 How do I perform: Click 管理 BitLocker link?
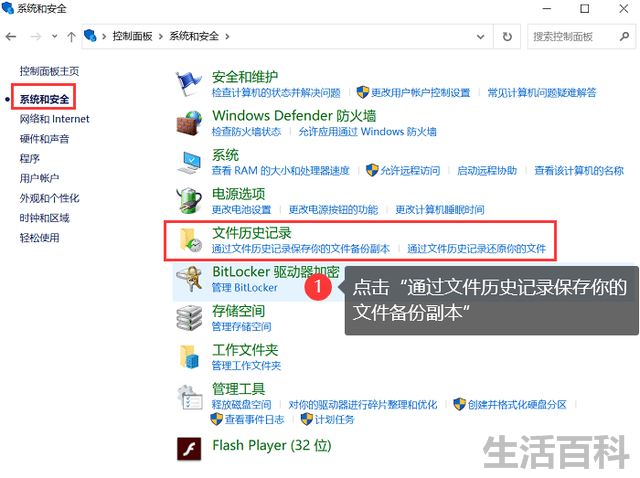point(244,288)
